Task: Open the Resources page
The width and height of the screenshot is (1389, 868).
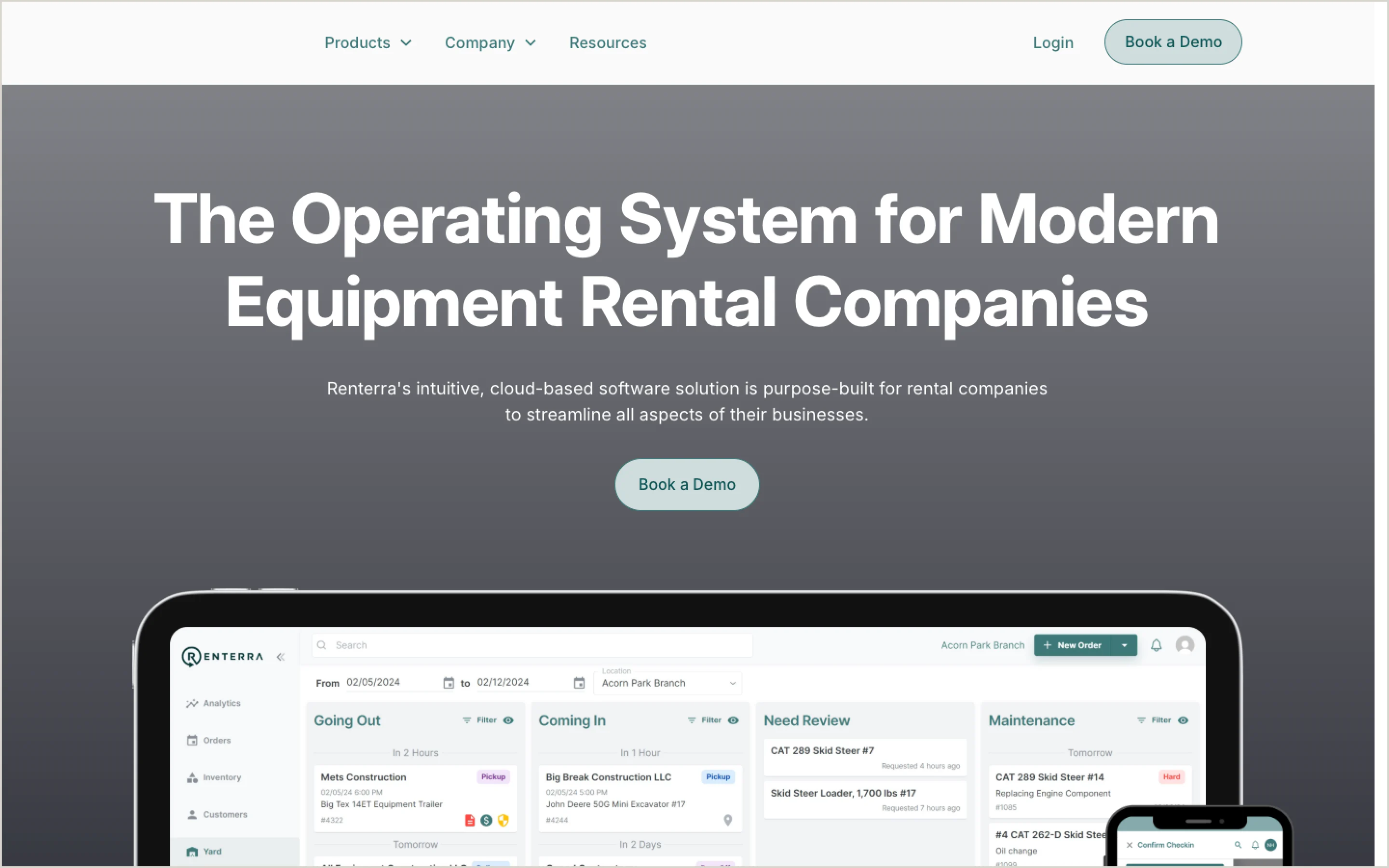Action: click(608, 42)
